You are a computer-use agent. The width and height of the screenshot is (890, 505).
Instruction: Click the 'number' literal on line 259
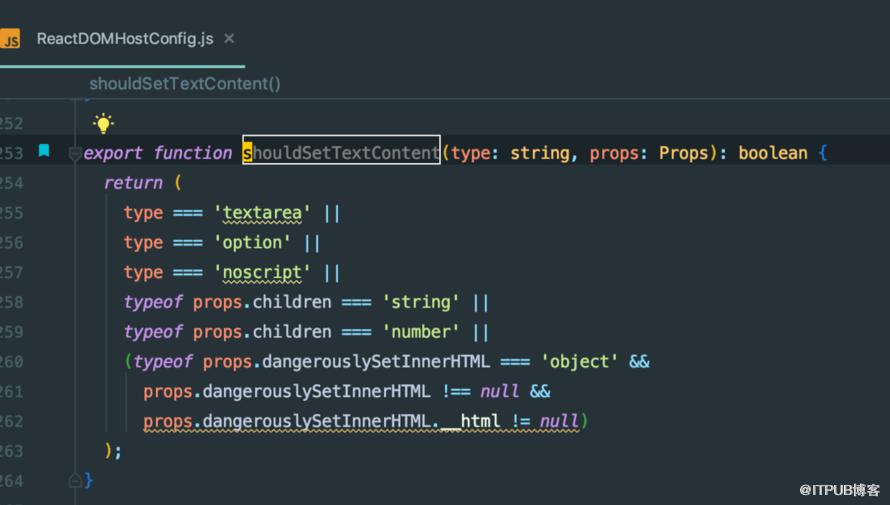421,331
